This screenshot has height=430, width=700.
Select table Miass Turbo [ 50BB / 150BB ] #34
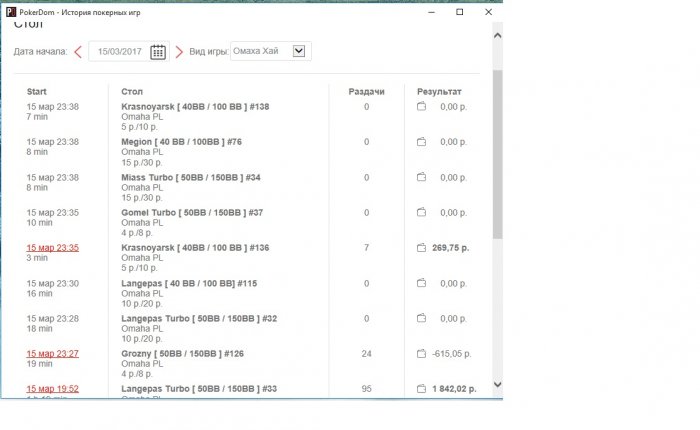[191, 177]
